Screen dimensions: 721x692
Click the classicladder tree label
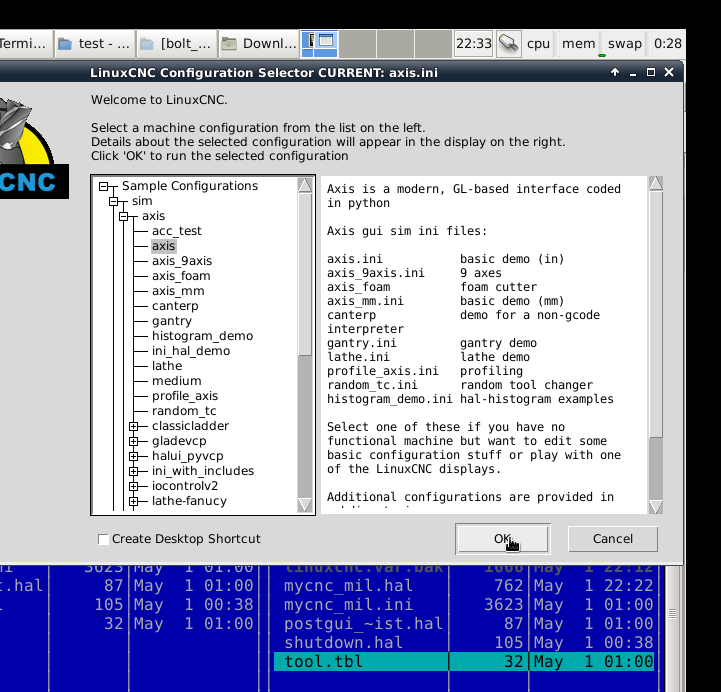190,426
